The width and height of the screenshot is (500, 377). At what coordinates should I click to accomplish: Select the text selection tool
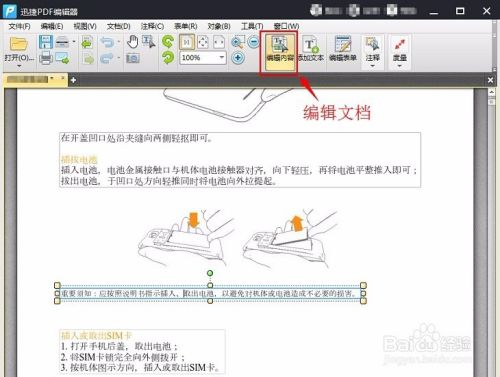[x=149, y=42]
